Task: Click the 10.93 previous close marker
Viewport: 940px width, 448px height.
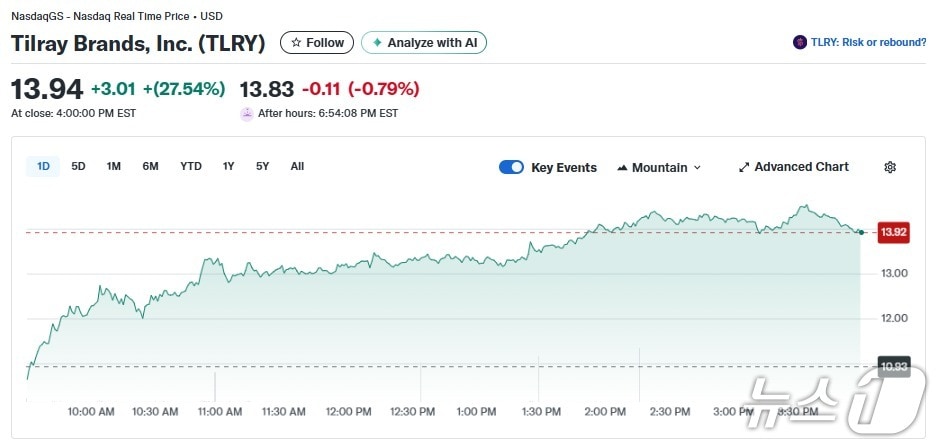Action: point(893,366)
